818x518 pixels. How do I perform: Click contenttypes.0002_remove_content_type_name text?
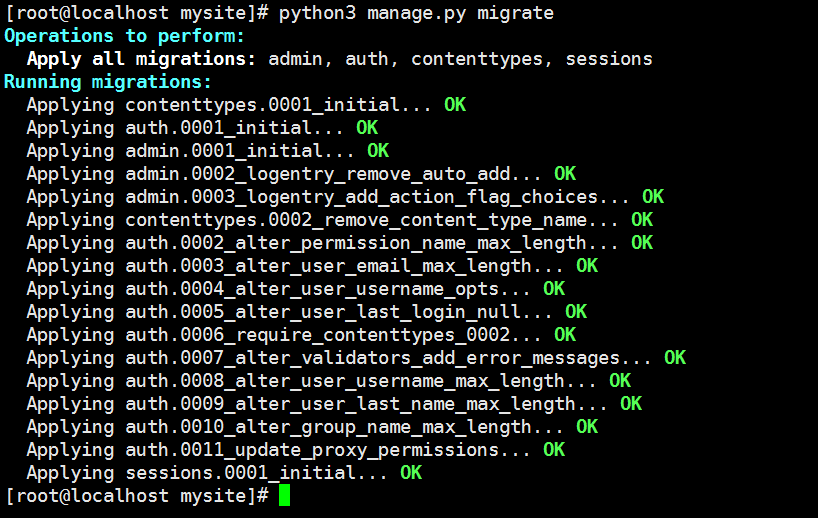(x=356, y=220)
